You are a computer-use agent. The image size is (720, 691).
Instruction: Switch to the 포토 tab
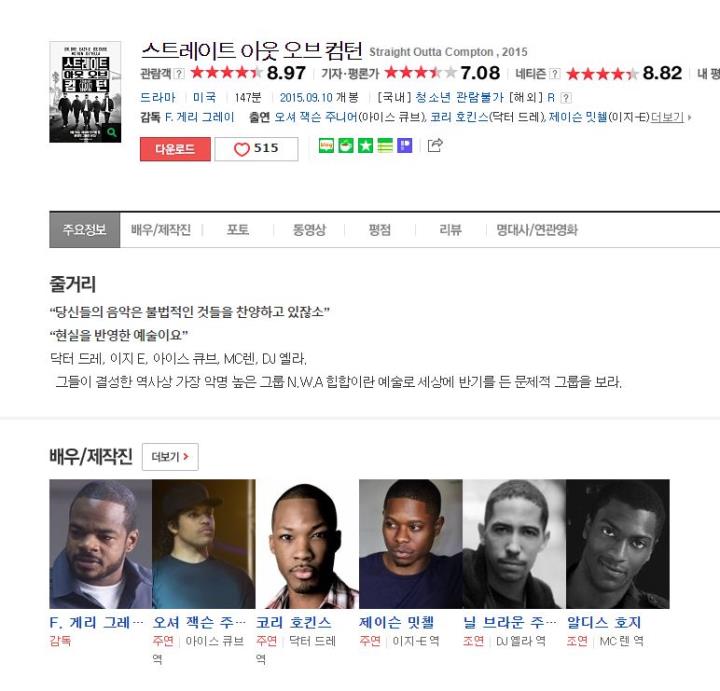tap(238, 230)
